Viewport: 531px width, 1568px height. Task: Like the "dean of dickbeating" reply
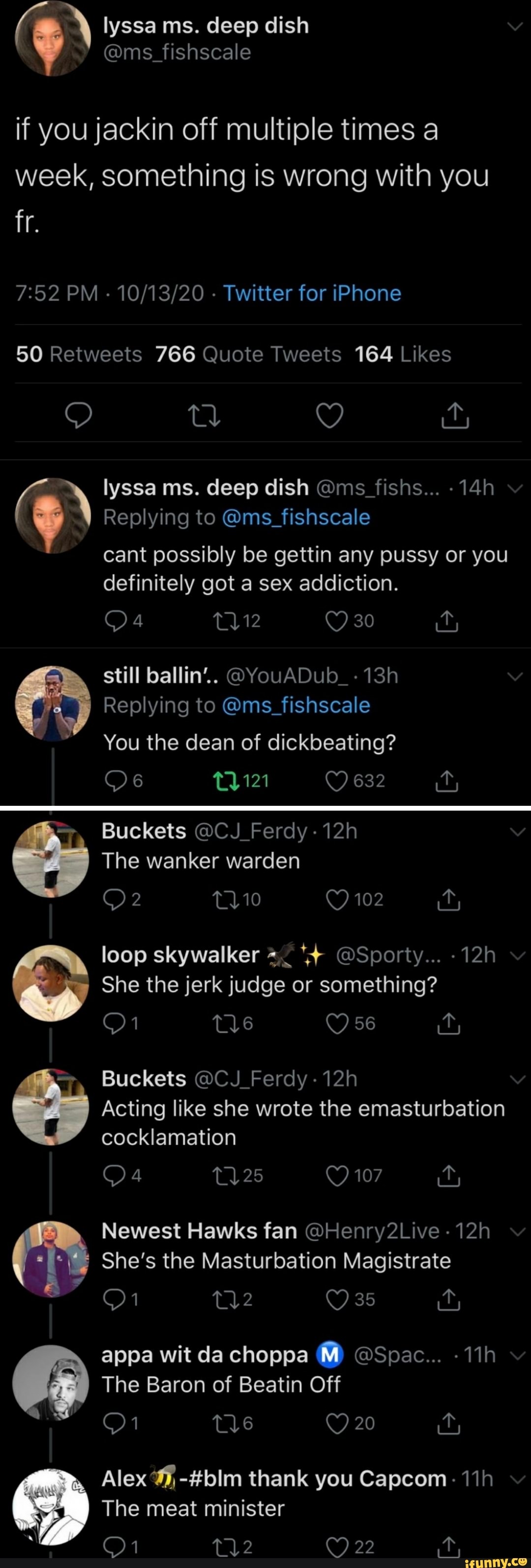pyautogui.click(x=337, y=780)
